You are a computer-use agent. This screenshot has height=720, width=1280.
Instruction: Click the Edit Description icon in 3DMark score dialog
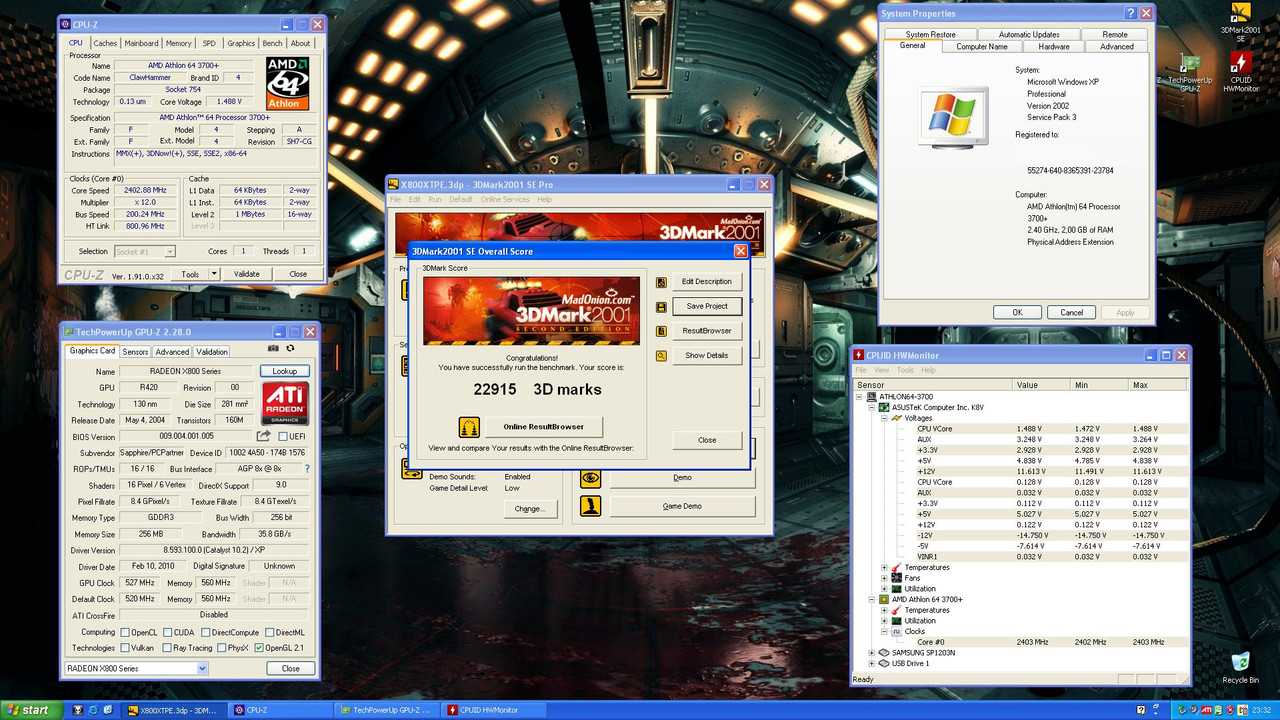click(661, 282)
